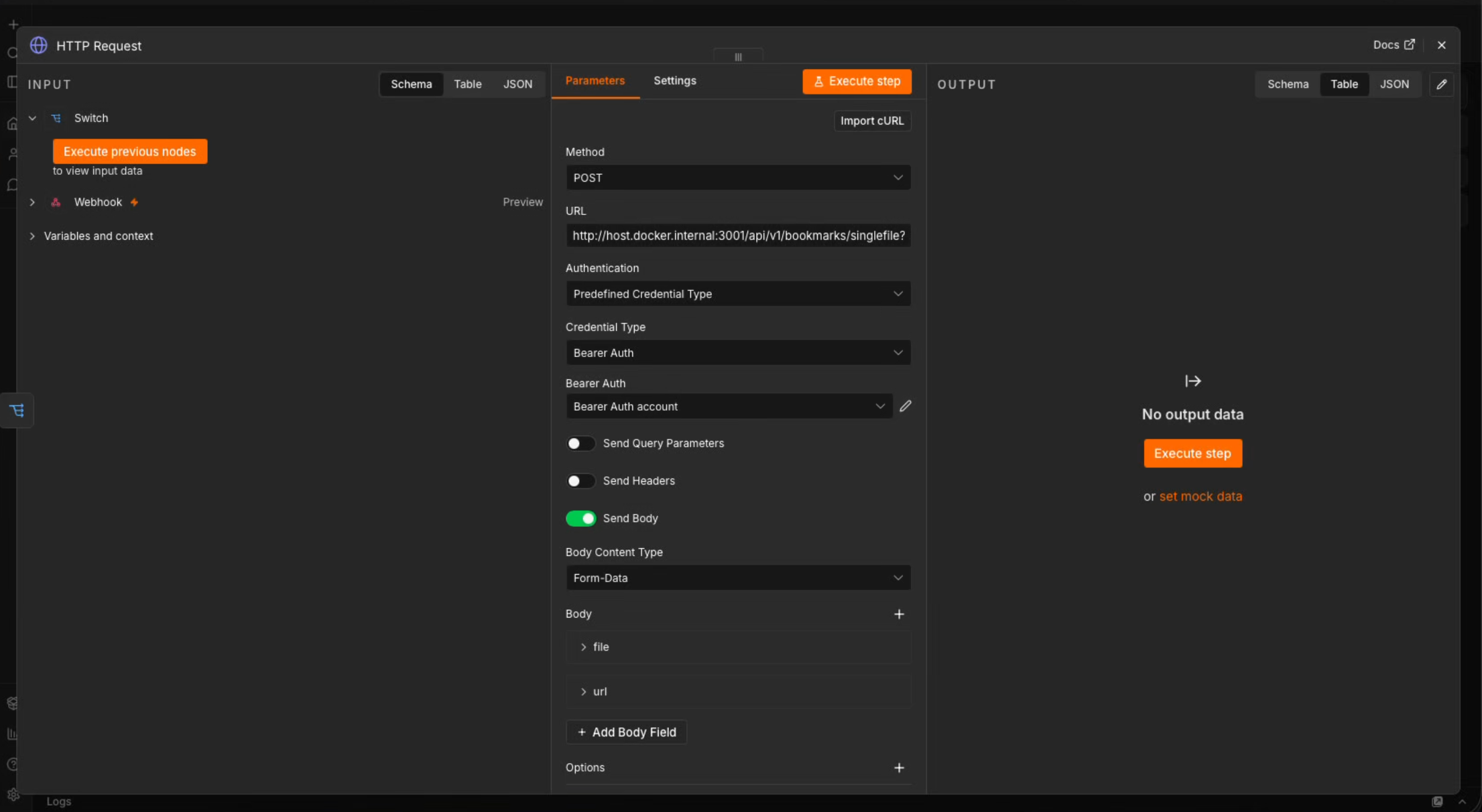The height and width of the screenshot is (812, 1482).
Task: Select Output Table view
Action: (x=1344, y=84)
